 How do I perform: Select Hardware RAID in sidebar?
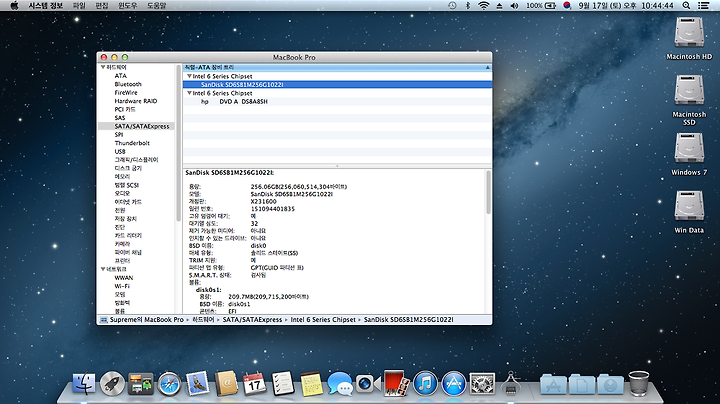point(136,101)
